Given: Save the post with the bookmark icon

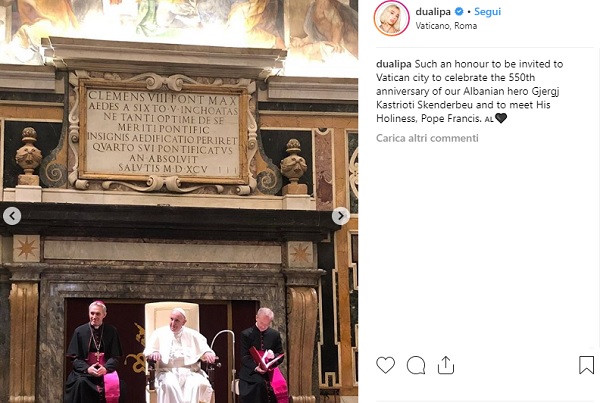Looking at the screenshot, I should (586, 365).
